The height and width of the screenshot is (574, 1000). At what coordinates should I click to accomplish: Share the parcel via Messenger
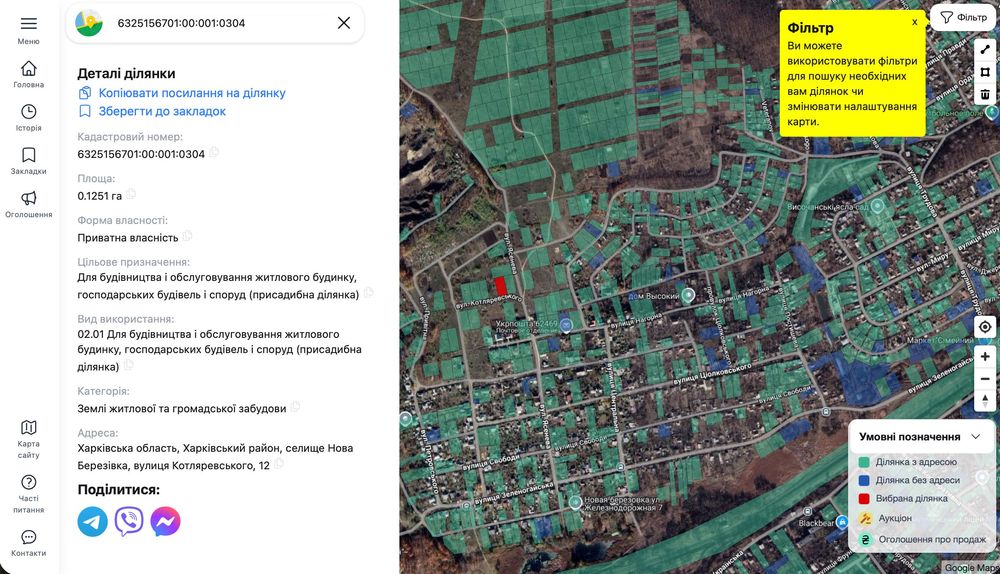click(x=165, y=522)
